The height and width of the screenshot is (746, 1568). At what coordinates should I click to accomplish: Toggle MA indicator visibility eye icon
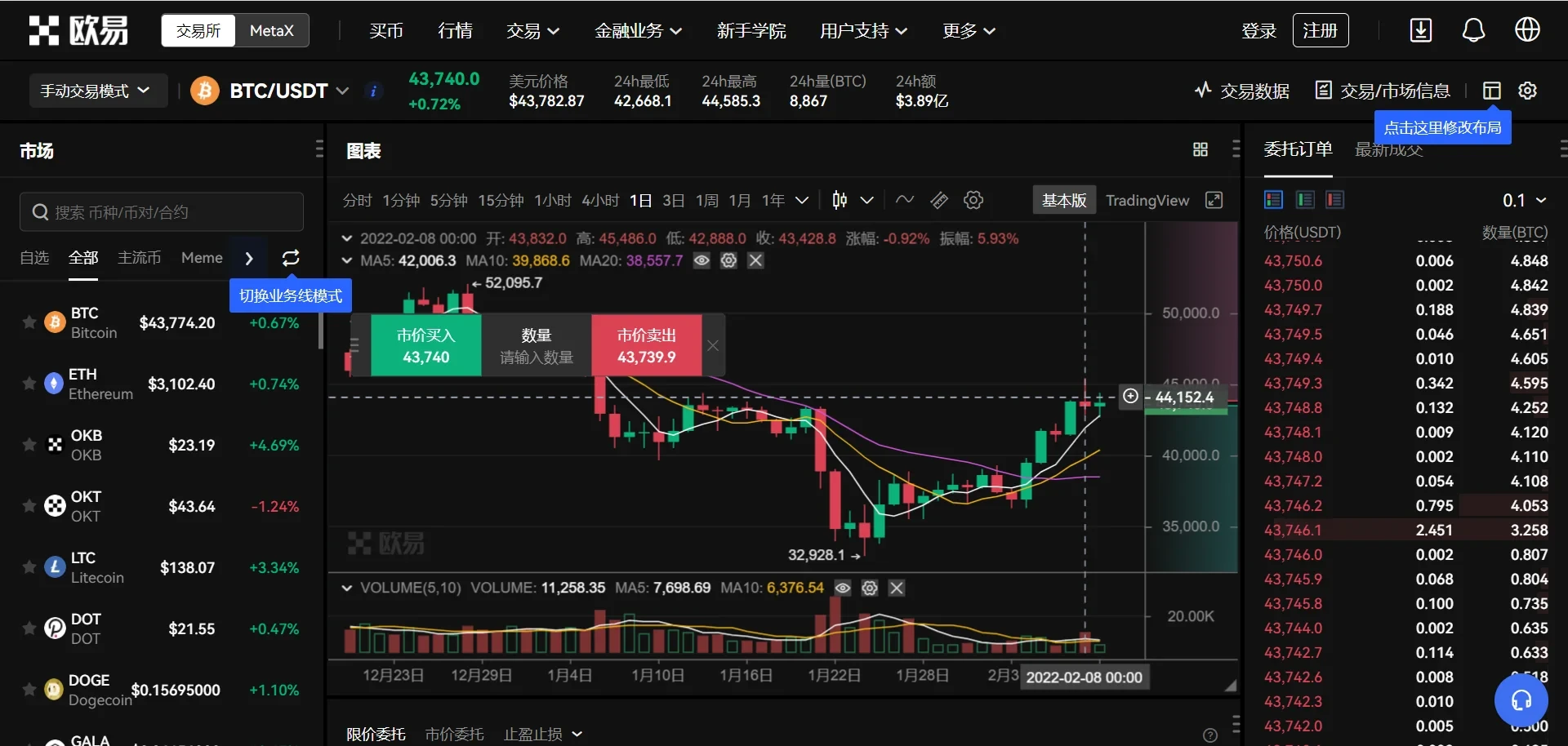702,260
